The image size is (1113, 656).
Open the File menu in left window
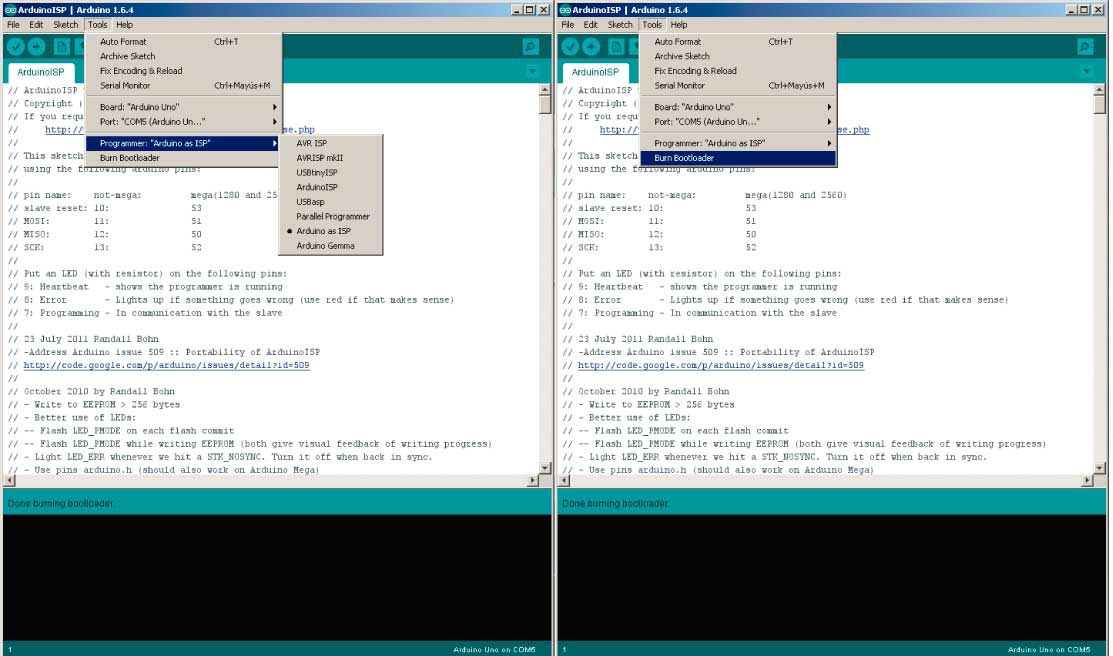(13, 25)
